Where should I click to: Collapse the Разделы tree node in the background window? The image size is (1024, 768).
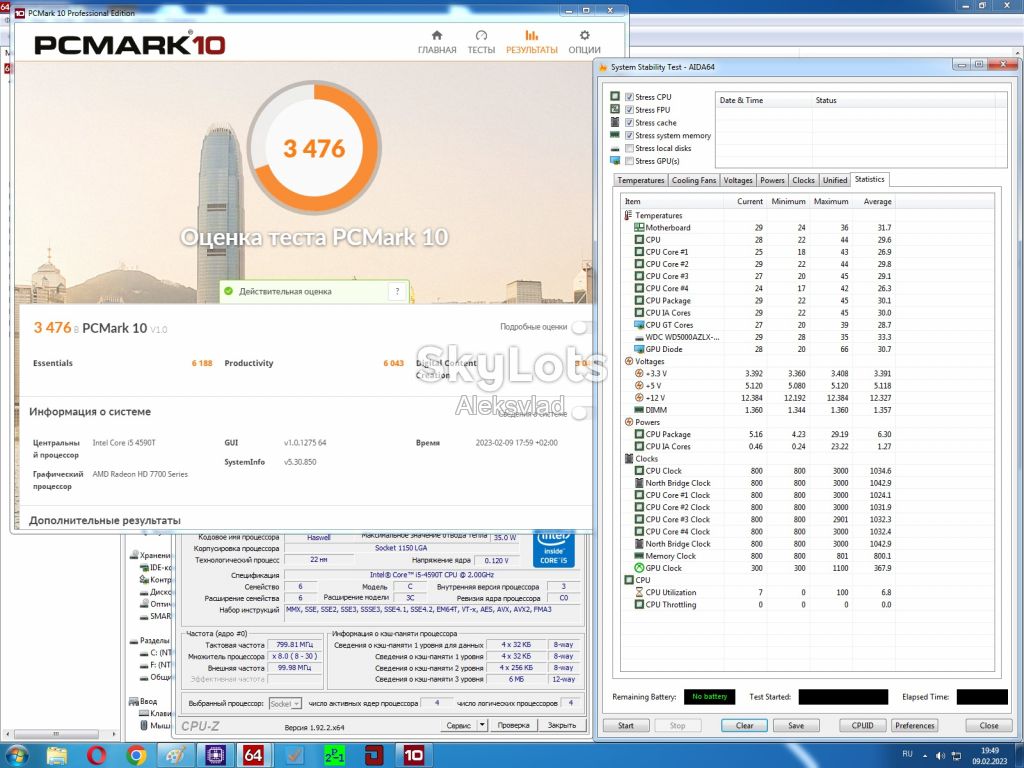coord(134,641)
